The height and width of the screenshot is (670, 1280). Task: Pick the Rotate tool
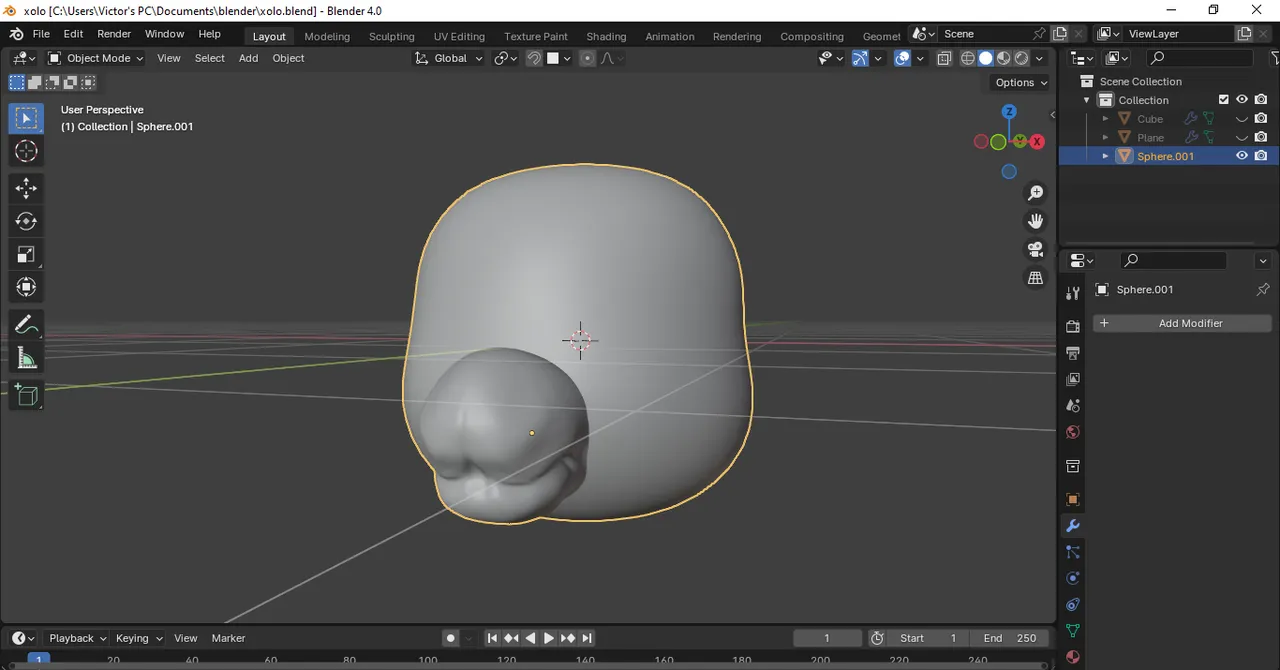click(x=26, y=221)
